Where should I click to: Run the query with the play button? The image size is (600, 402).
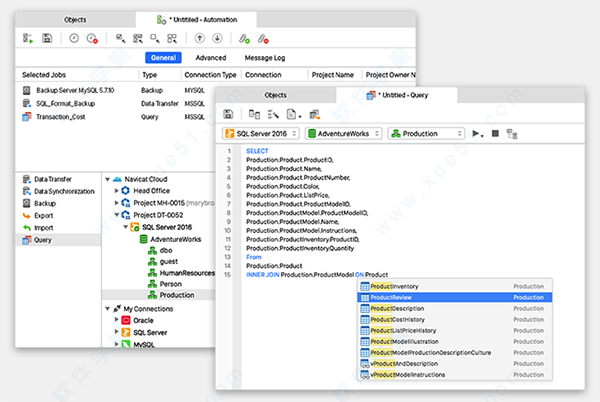pyautogui.click(x=476, y=133)
